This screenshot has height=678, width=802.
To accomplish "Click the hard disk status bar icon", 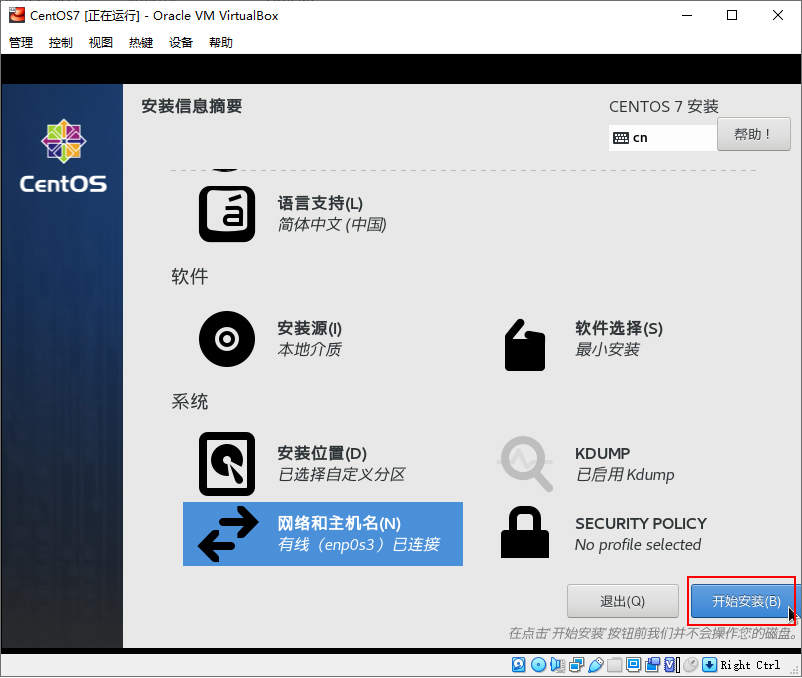I will tap(519, 665).
